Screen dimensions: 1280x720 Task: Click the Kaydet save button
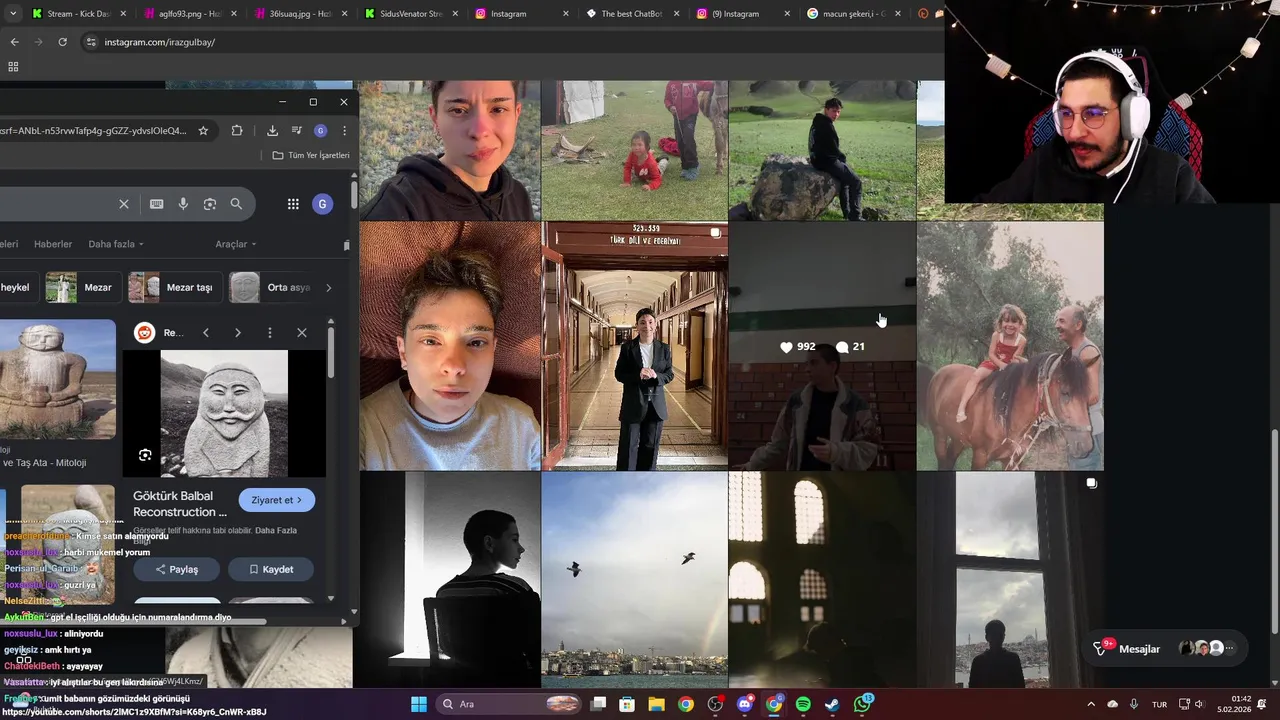pyautogui.click(x=271, y=569)
